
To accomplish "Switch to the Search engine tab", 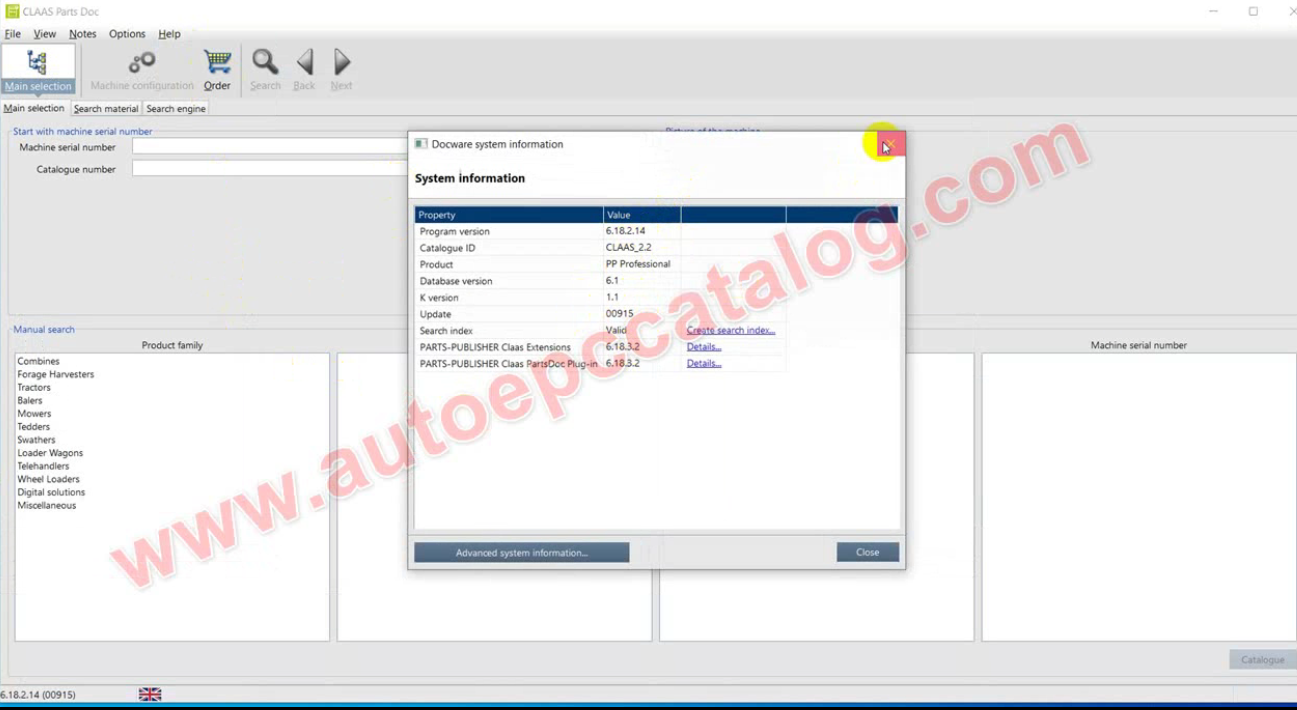I will (176, 109).
